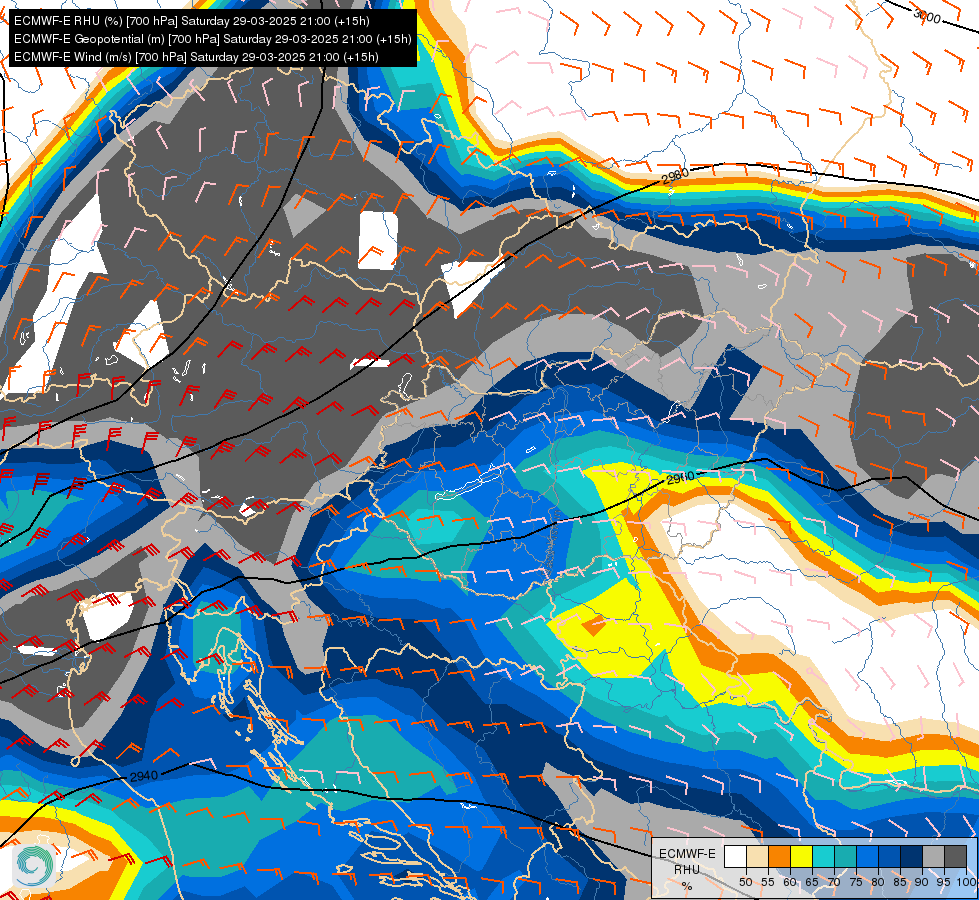Click the teal legend swatch for 70-75

(x=845, y=856)
